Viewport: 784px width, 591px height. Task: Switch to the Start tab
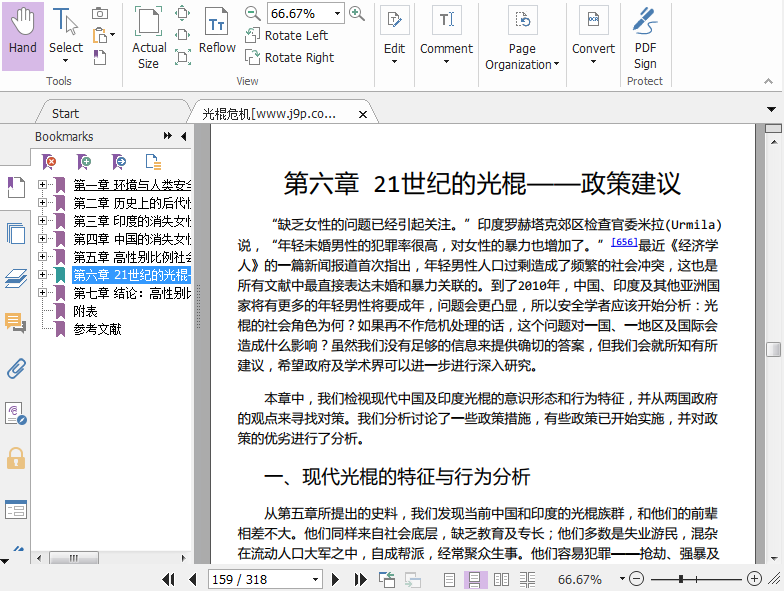66,113
